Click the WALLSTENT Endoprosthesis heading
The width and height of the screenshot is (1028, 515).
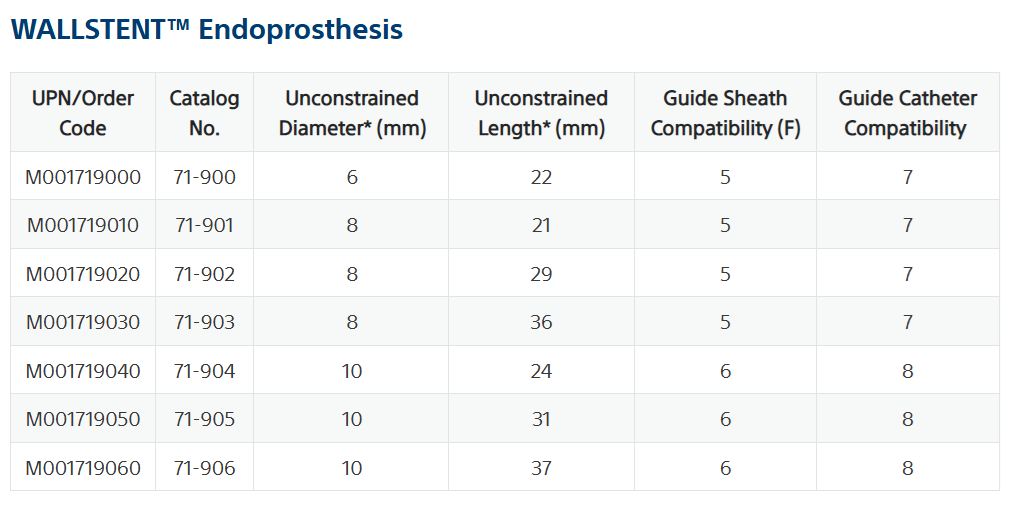(206, 30)
